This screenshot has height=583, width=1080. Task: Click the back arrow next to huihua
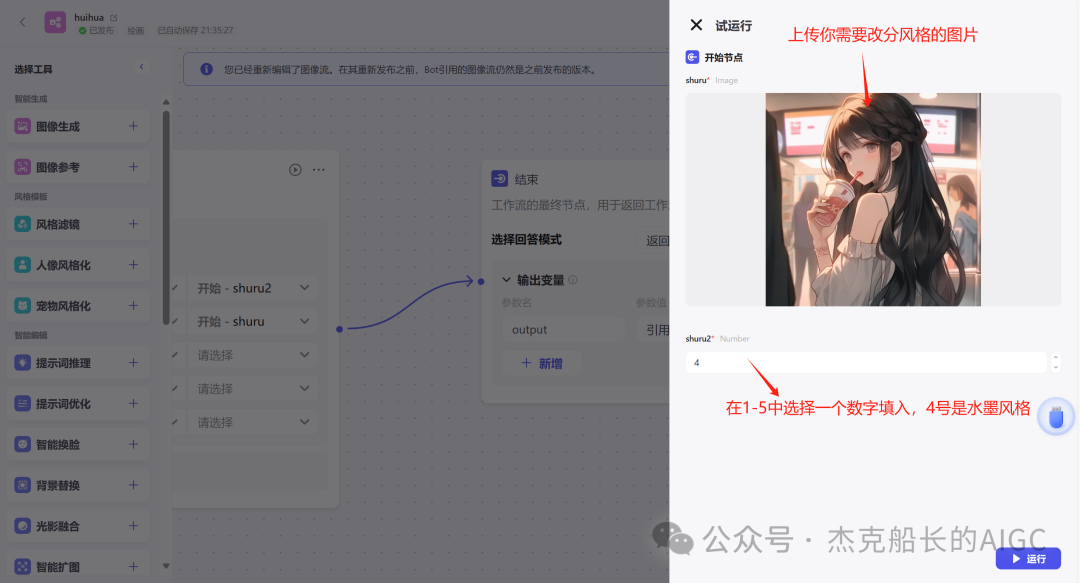click(x=23, y=22)
